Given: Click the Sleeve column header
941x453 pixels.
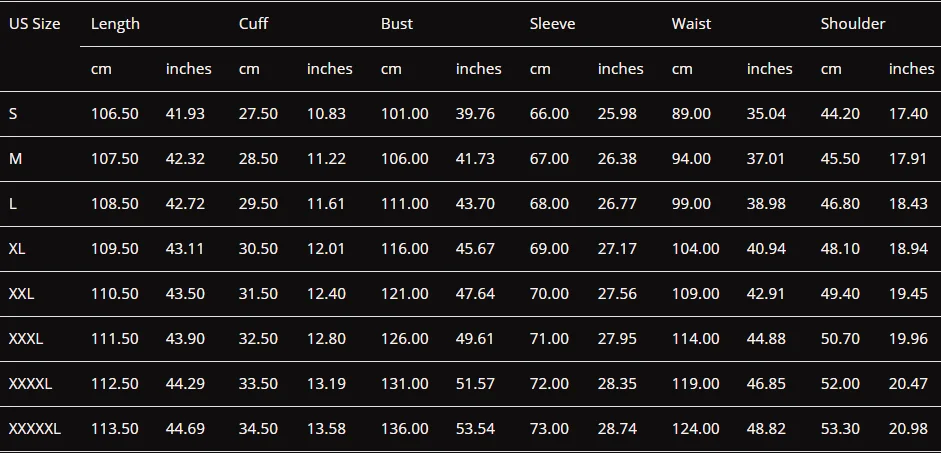Looking at the screenshot, I should click(552, 24).
